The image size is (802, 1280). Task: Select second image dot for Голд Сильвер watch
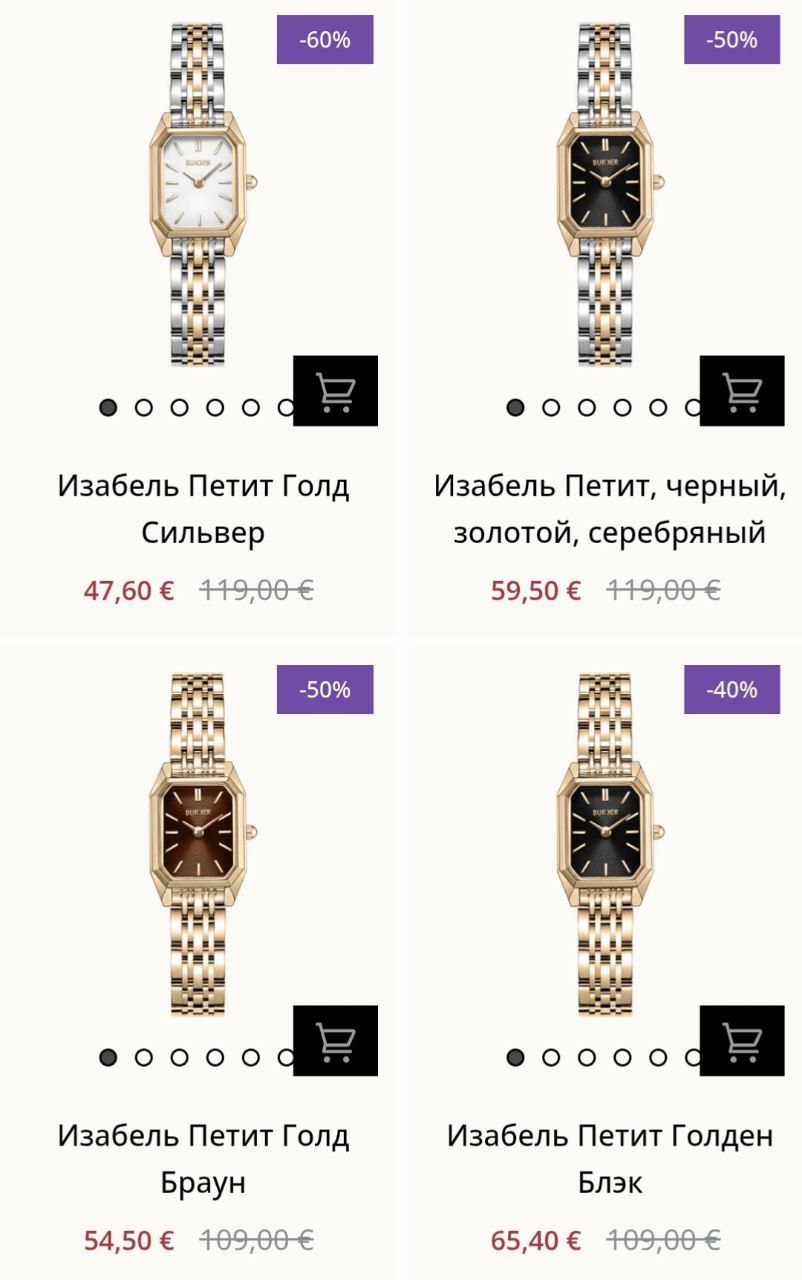click(x=144, y=407)
